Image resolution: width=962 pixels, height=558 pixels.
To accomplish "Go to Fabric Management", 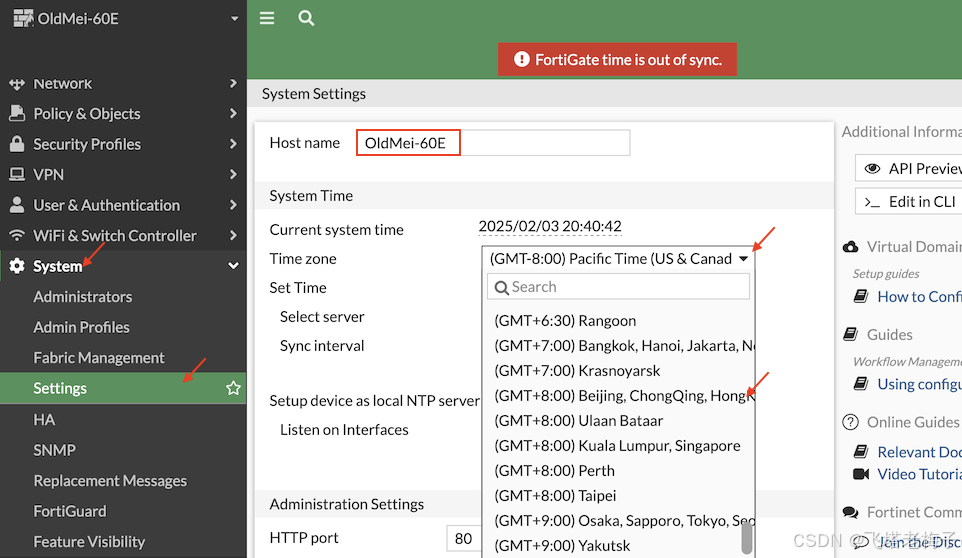I will pos(99,357).
